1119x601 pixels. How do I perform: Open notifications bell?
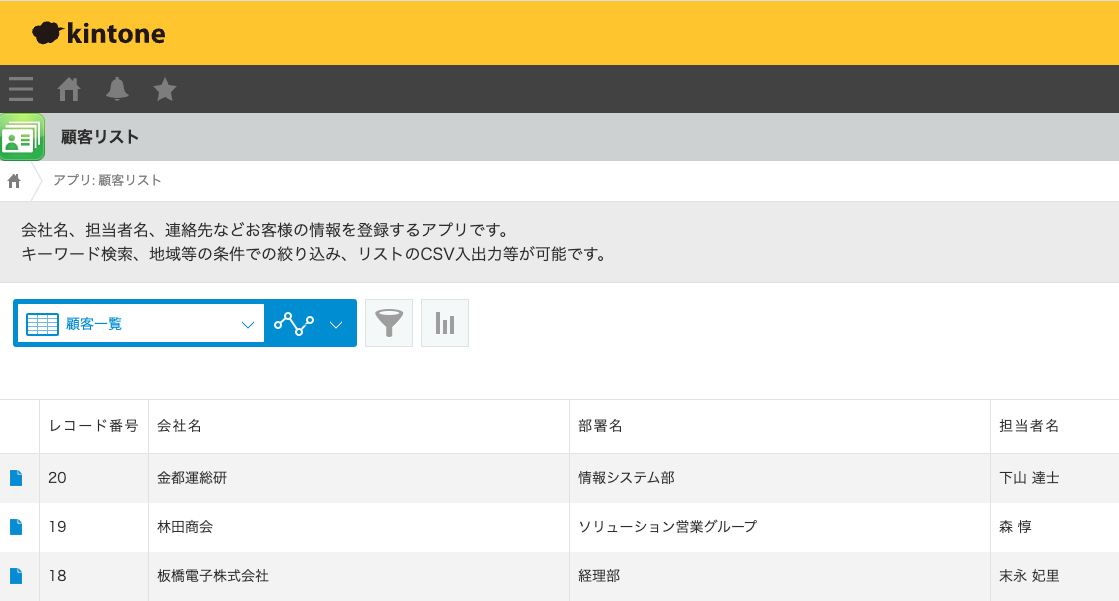[x=117, y=89]
